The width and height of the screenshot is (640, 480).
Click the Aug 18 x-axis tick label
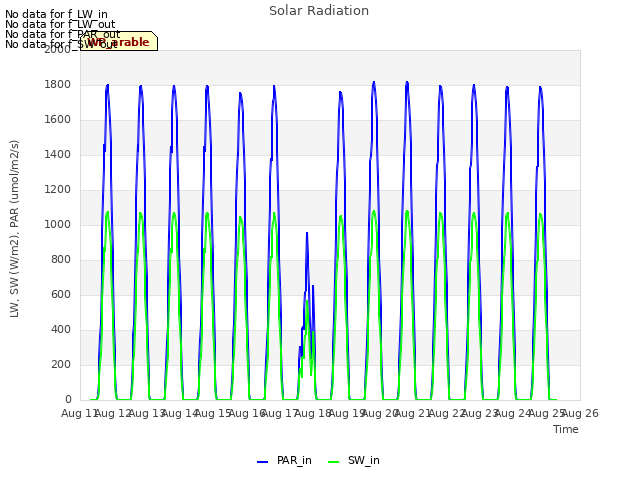(313, 414)
